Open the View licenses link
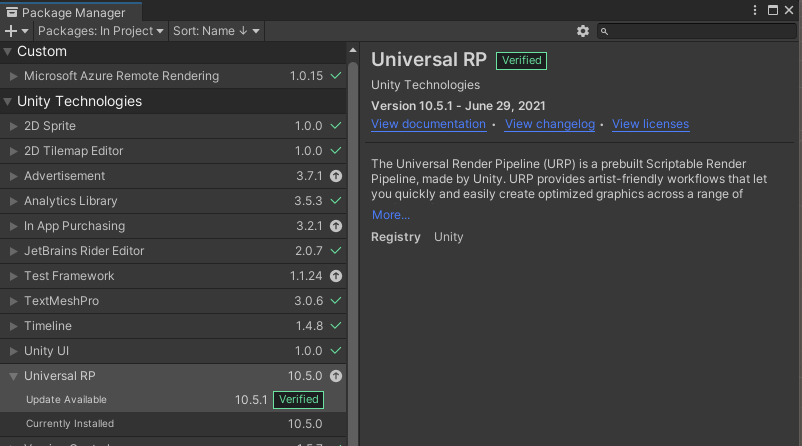 [651, 124]
